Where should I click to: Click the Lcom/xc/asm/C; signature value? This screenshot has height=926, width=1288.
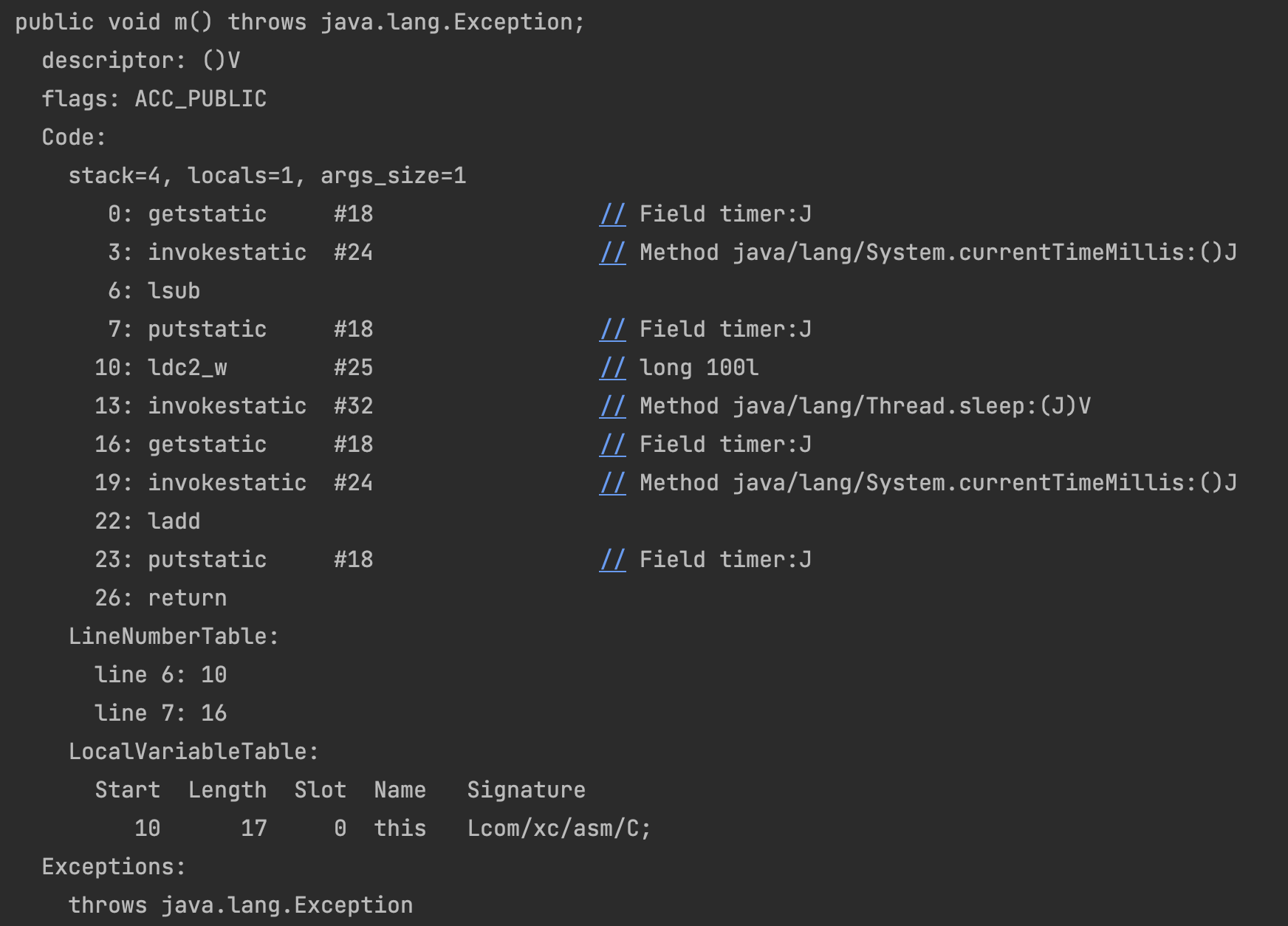(559, 829)
